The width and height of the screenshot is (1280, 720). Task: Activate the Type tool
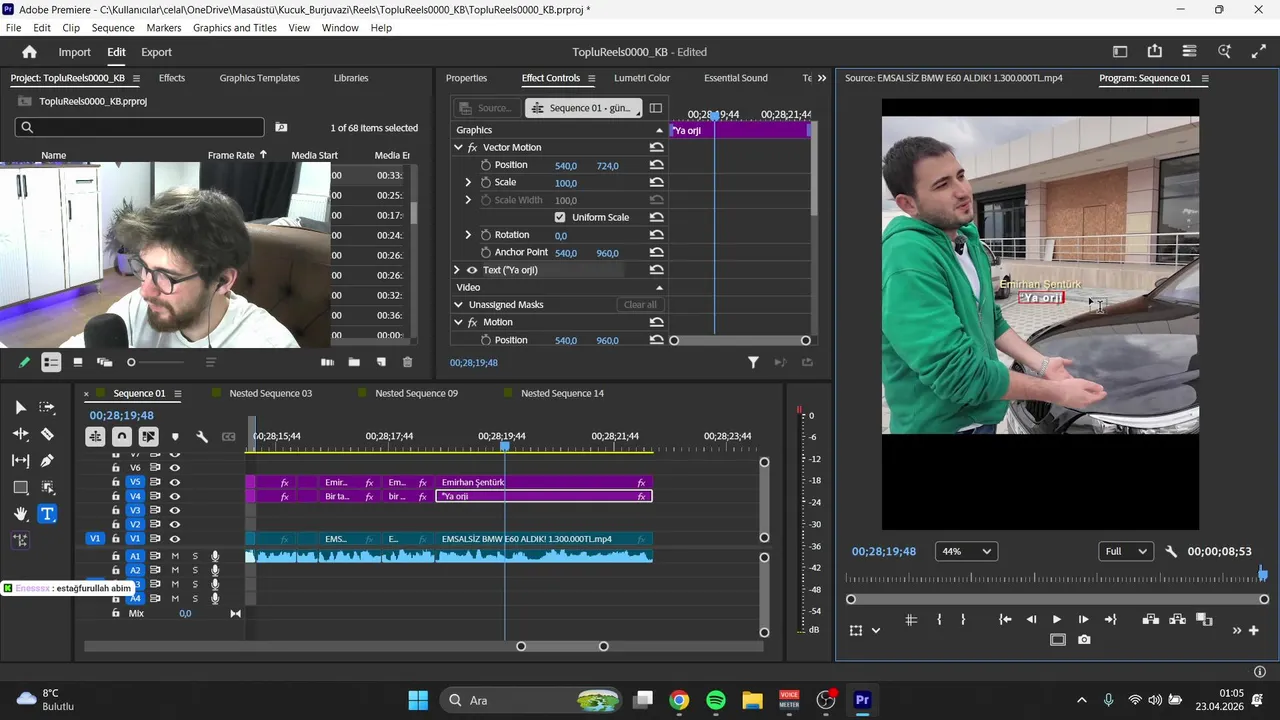47,514
